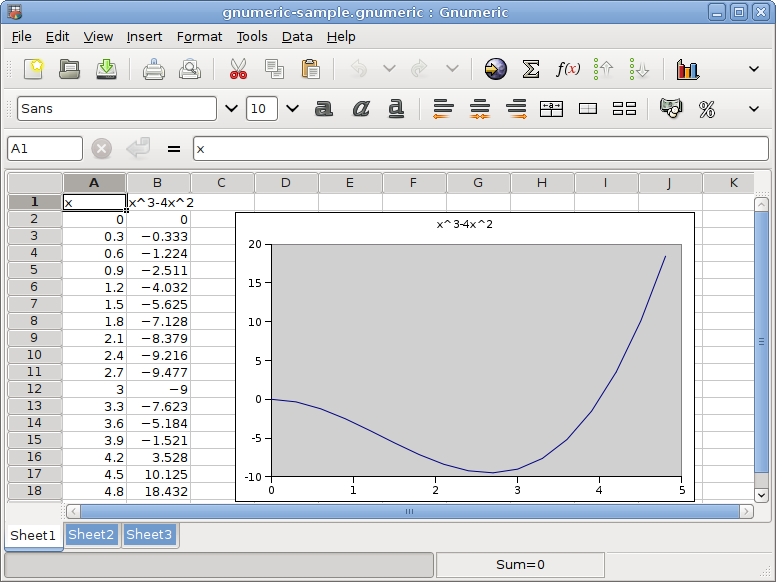Toggle italic text formatting
The width and height of the screenshot is (776, 582).
[x=360, y=108]
